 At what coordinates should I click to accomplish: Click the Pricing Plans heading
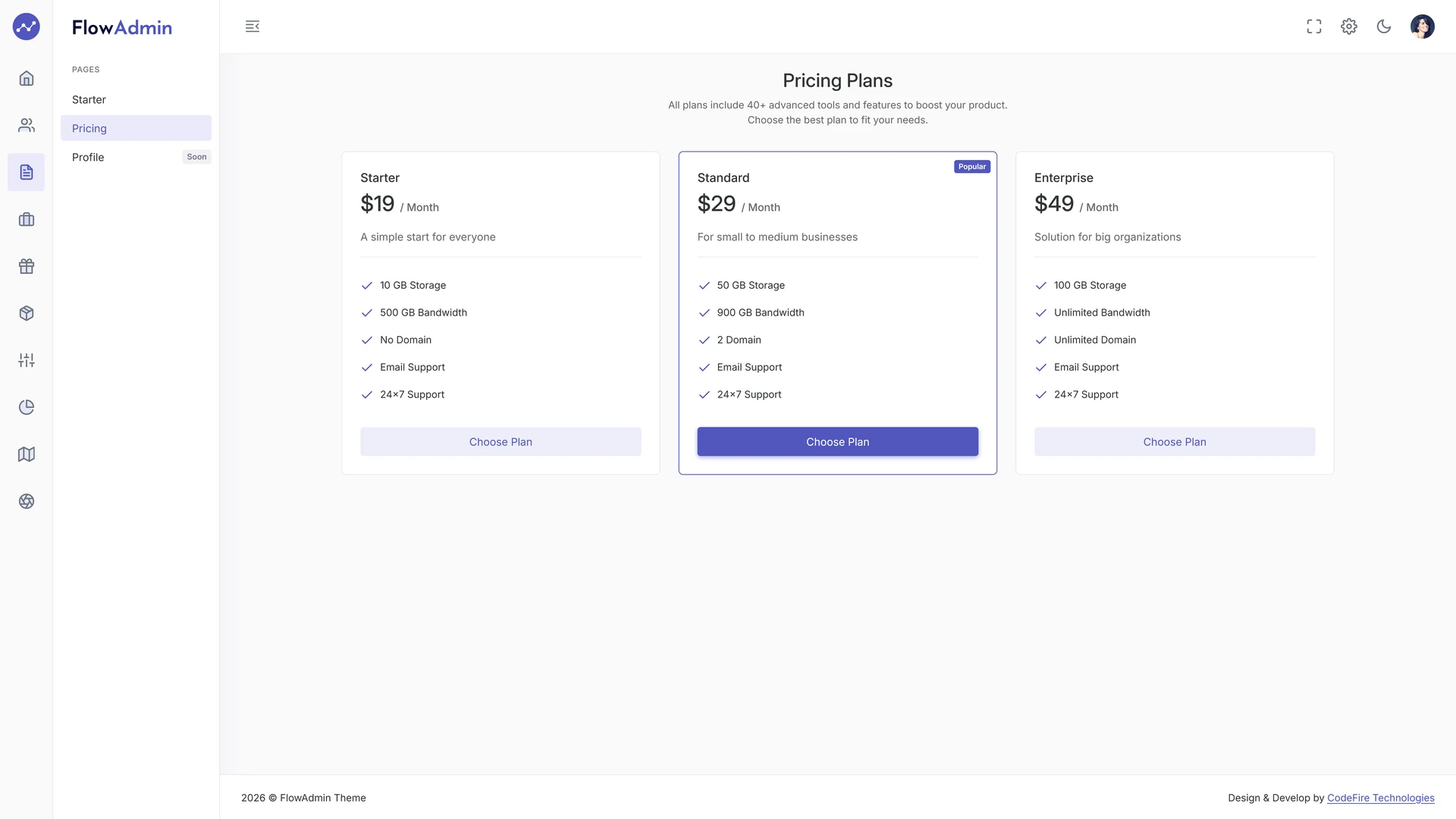click(838, 80)
